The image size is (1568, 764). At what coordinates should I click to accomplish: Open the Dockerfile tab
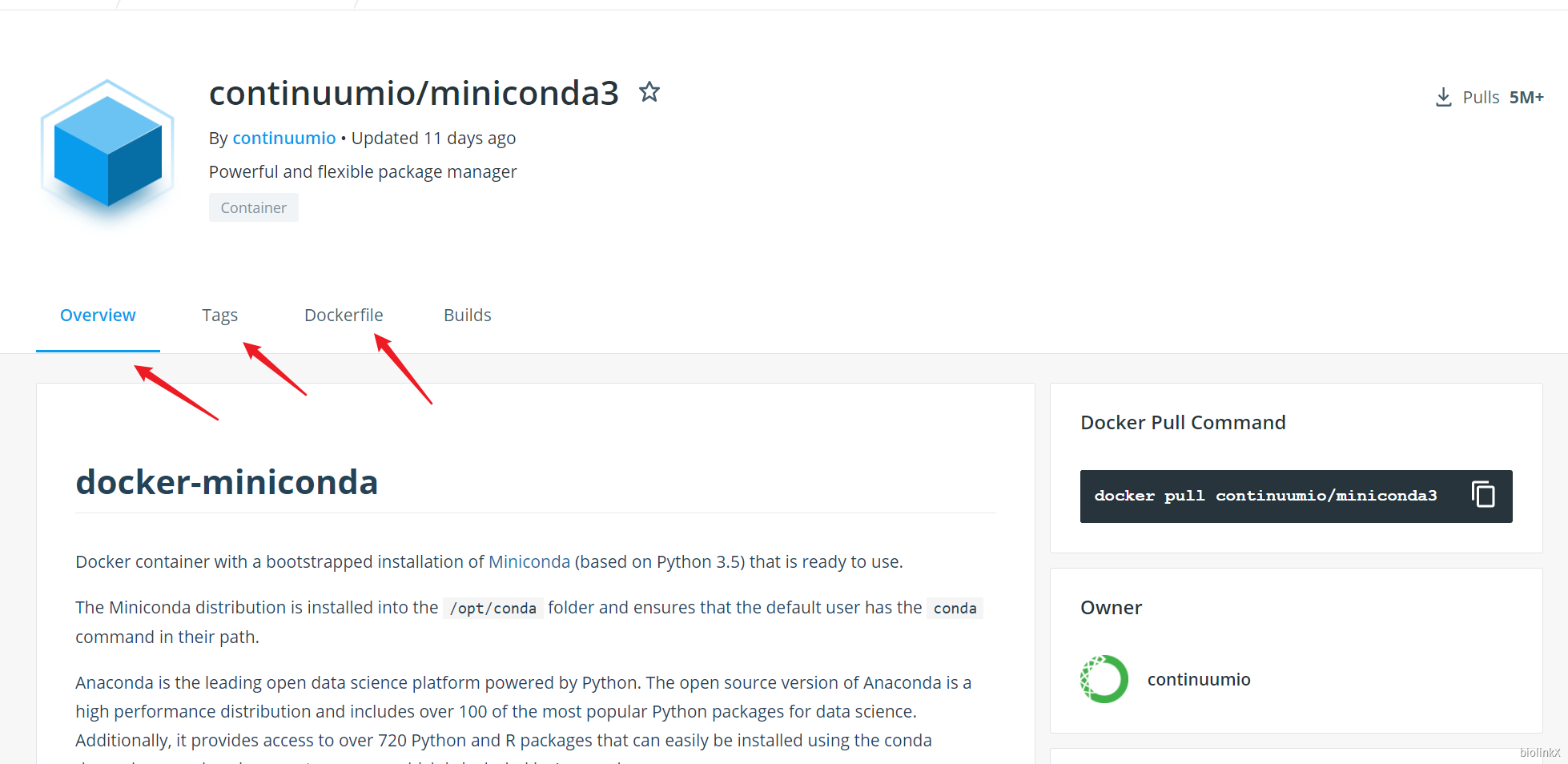click(344, 316)
